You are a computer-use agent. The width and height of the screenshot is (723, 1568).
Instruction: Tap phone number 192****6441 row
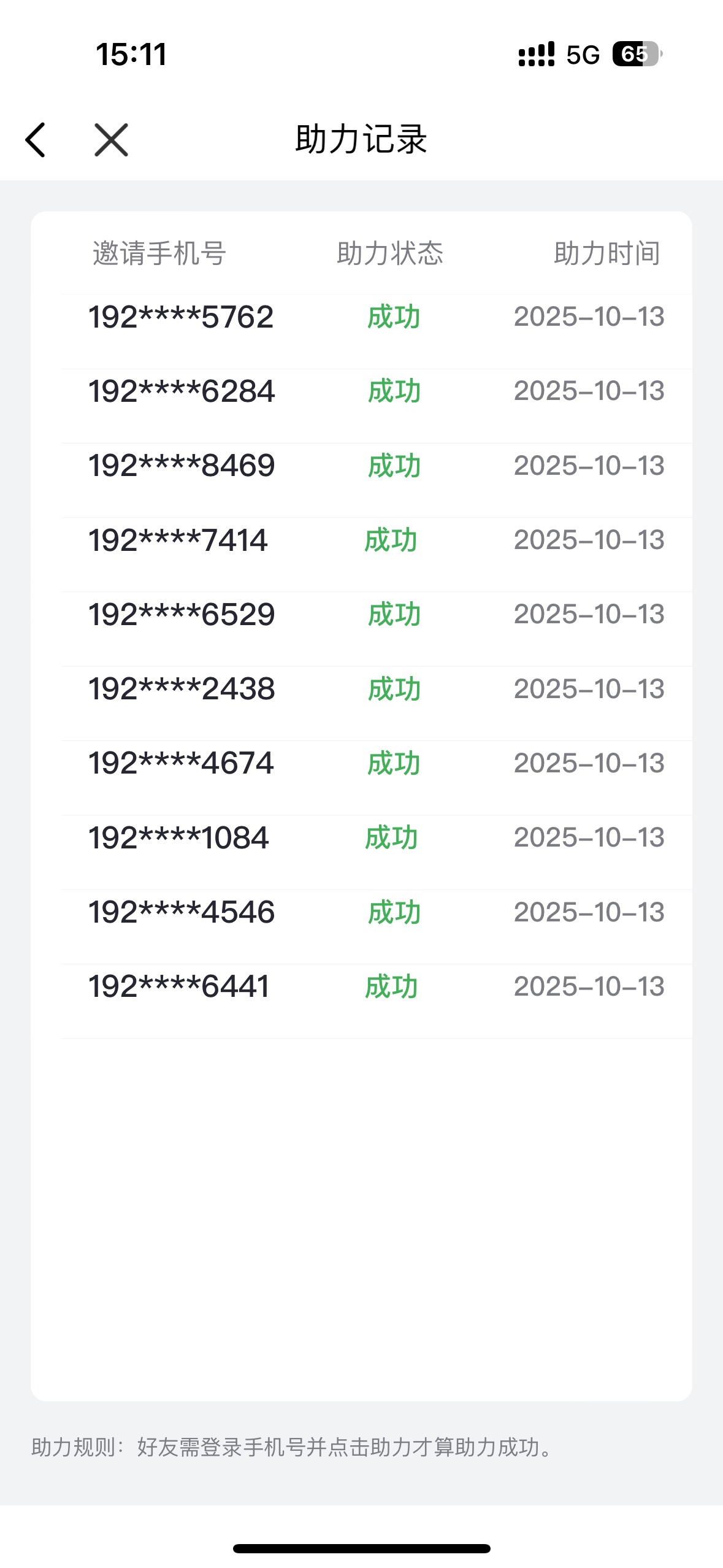tap(178, 986)
